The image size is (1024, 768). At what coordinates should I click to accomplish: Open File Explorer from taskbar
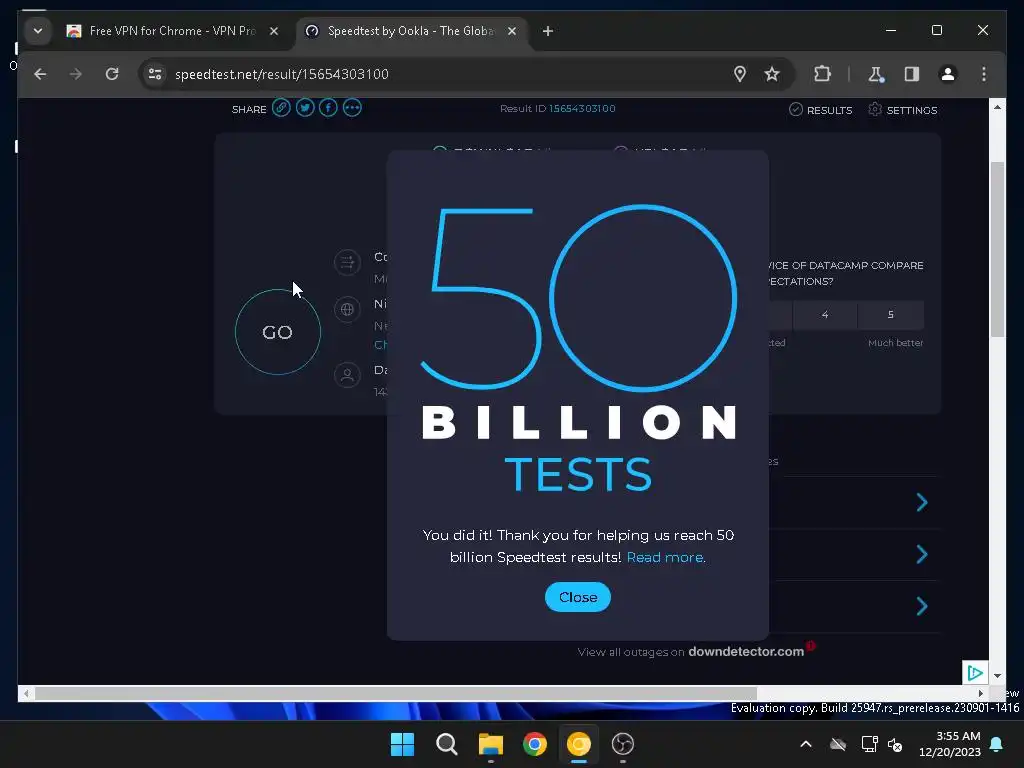(490, 744)
